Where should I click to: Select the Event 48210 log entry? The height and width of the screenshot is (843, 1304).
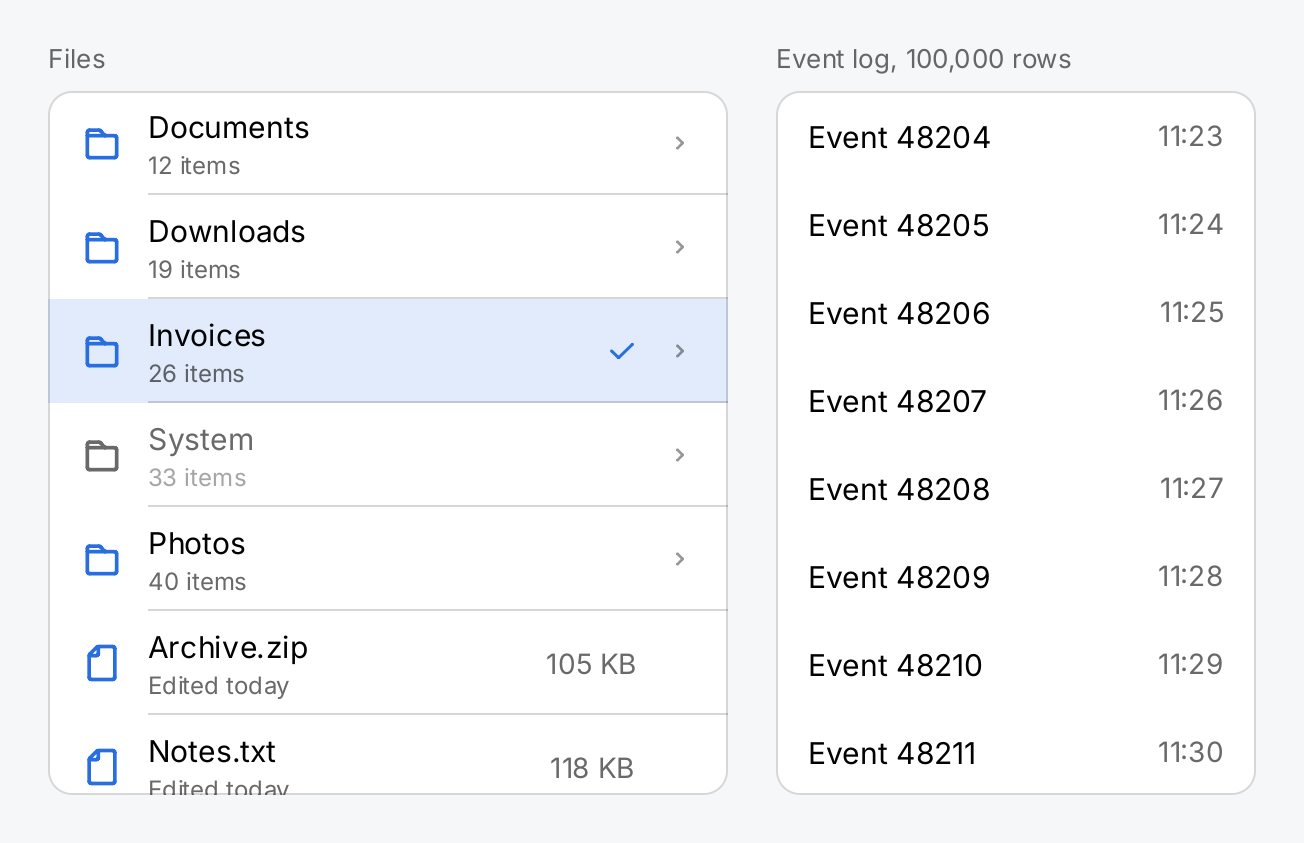pos(1016,665)
